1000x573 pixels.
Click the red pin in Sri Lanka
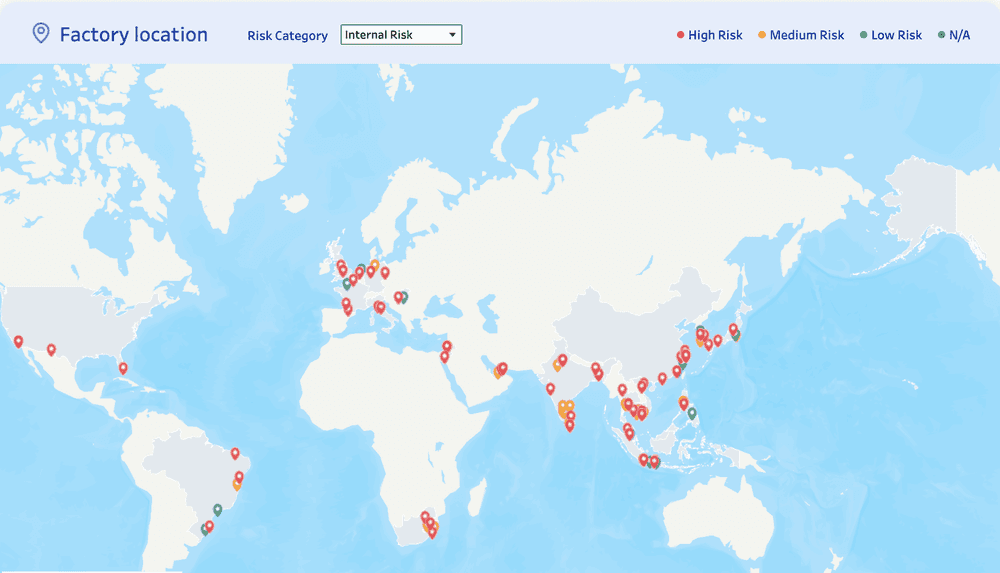(570, 426)
